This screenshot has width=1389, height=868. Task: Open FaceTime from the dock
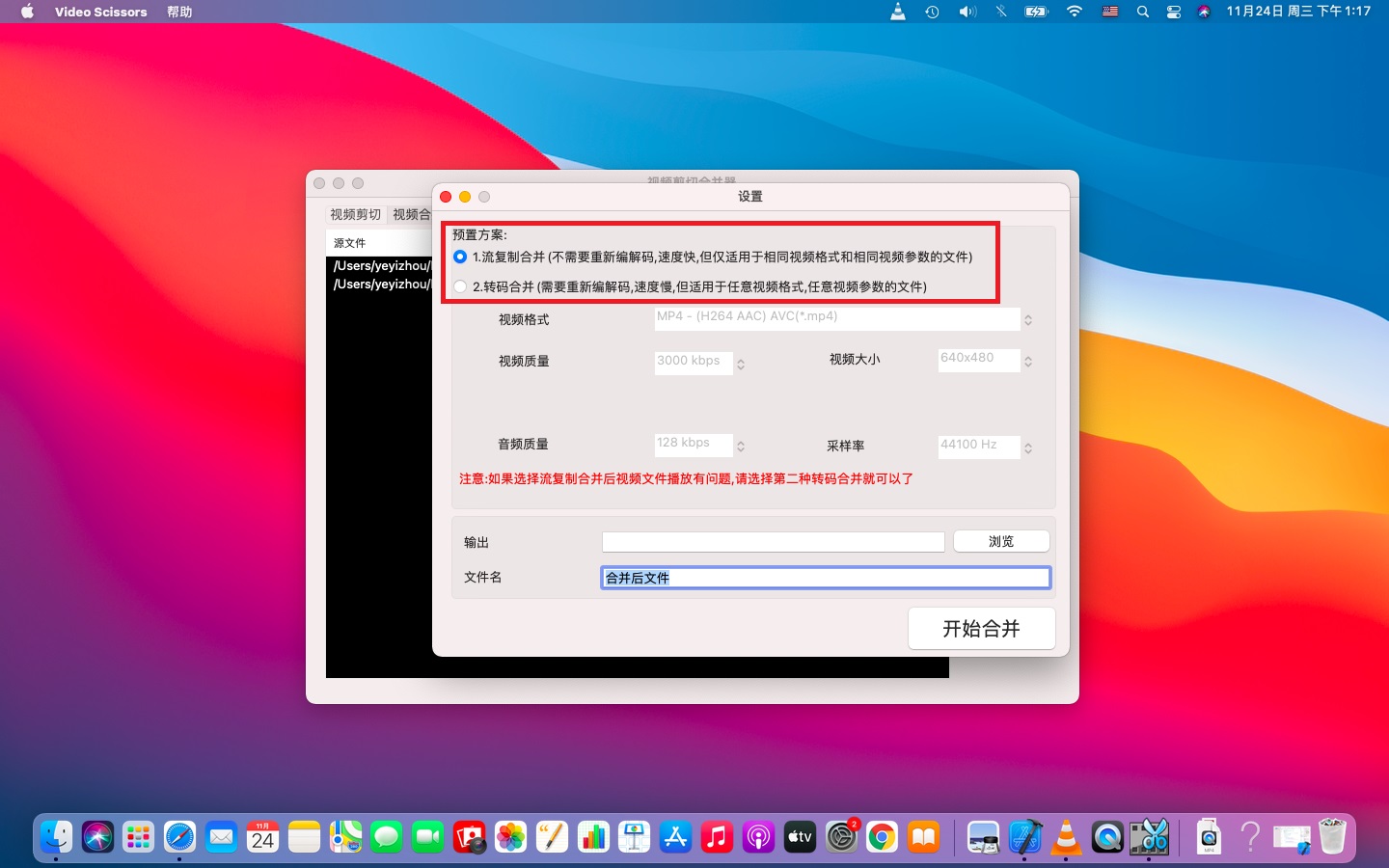coord(427,837)
